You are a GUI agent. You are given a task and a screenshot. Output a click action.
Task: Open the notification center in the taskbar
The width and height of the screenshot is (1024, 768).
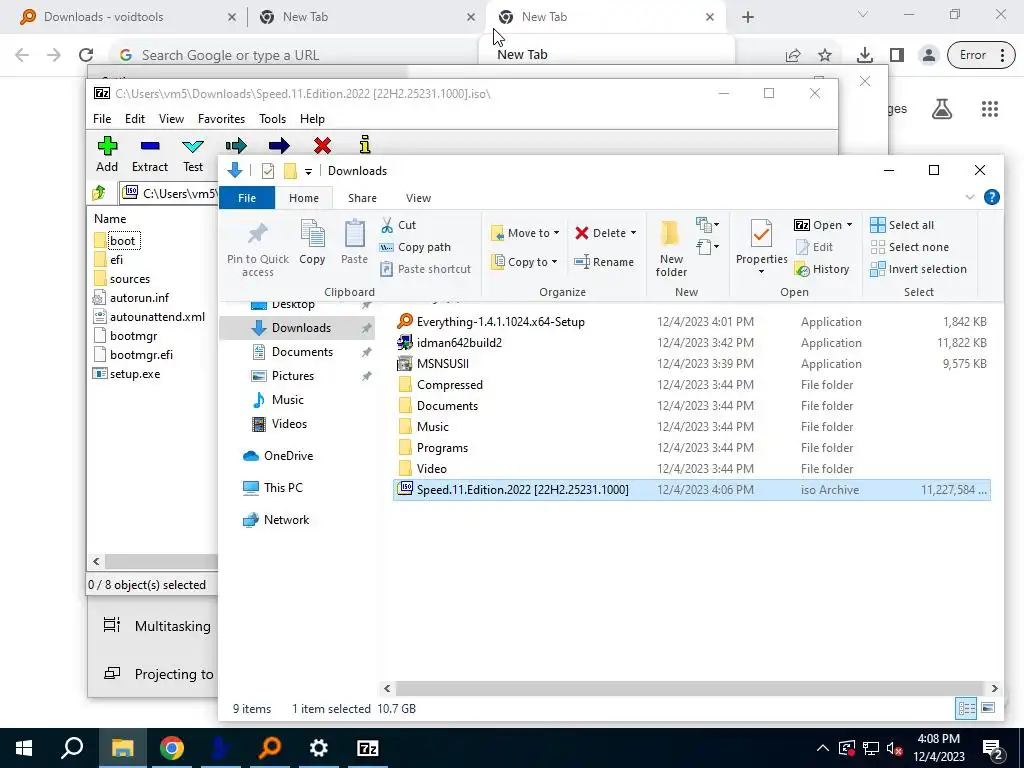pyautogui.click(x=992, y=749)
